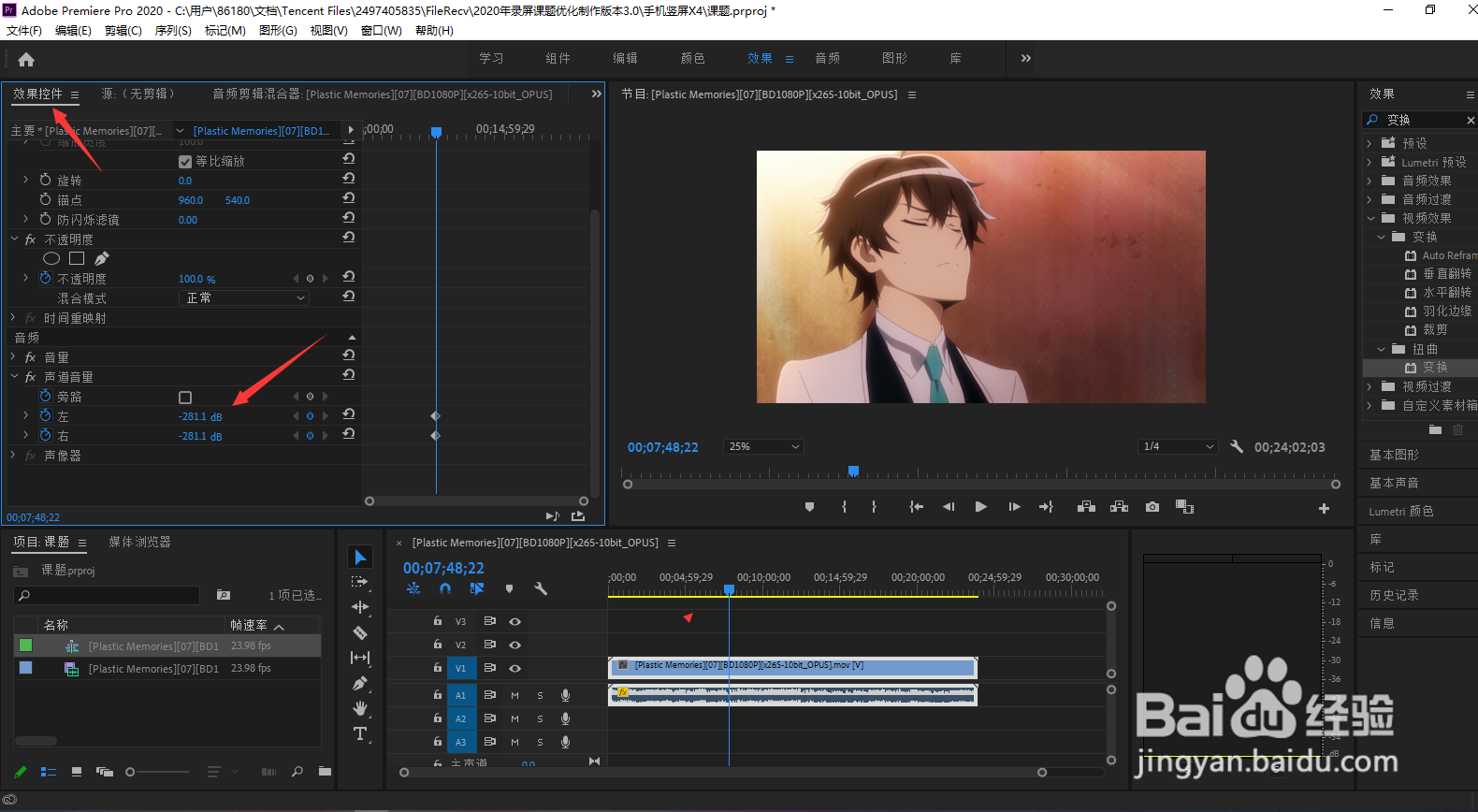This screenshot has width=1478, height=812.
Task: Reset the rotation parameter
Action: (348, 179)
